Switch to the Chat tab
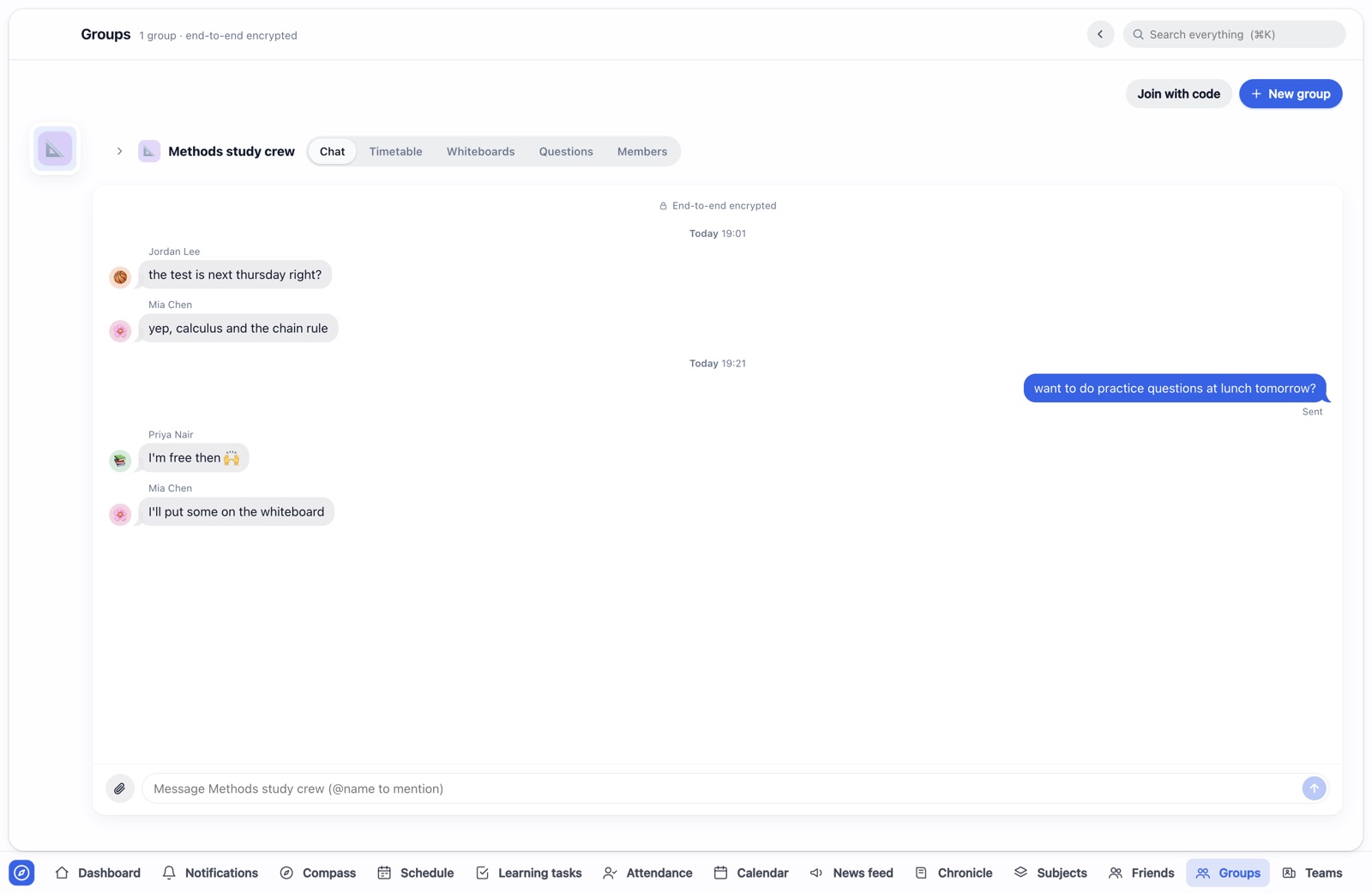This screenshot has width=1372, height=894. point(332,151)
